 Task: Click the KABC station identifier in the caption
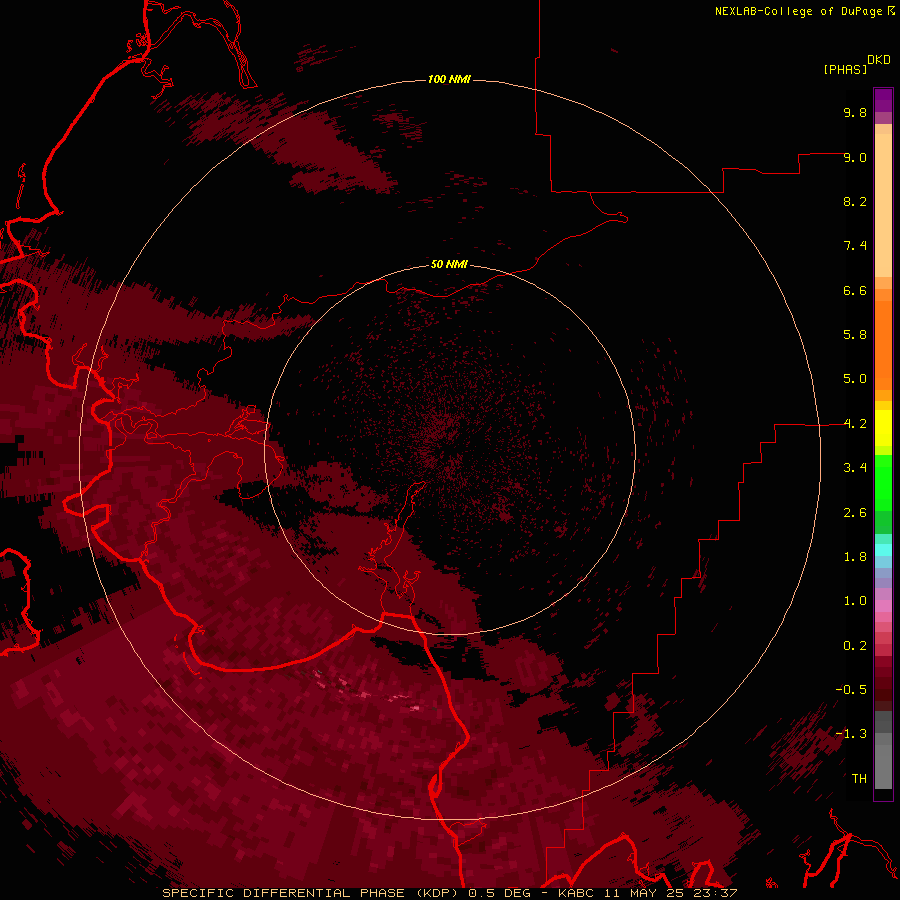[x=578, y=893]
